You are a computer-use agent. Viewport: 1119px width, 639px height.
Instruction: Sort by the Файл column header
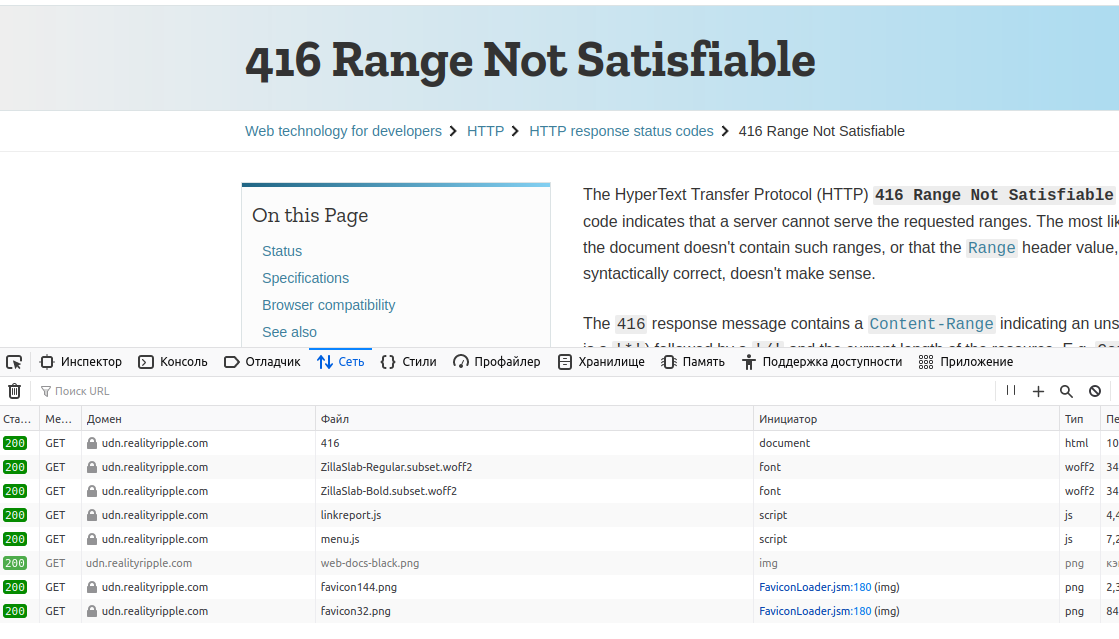[534, 419]
